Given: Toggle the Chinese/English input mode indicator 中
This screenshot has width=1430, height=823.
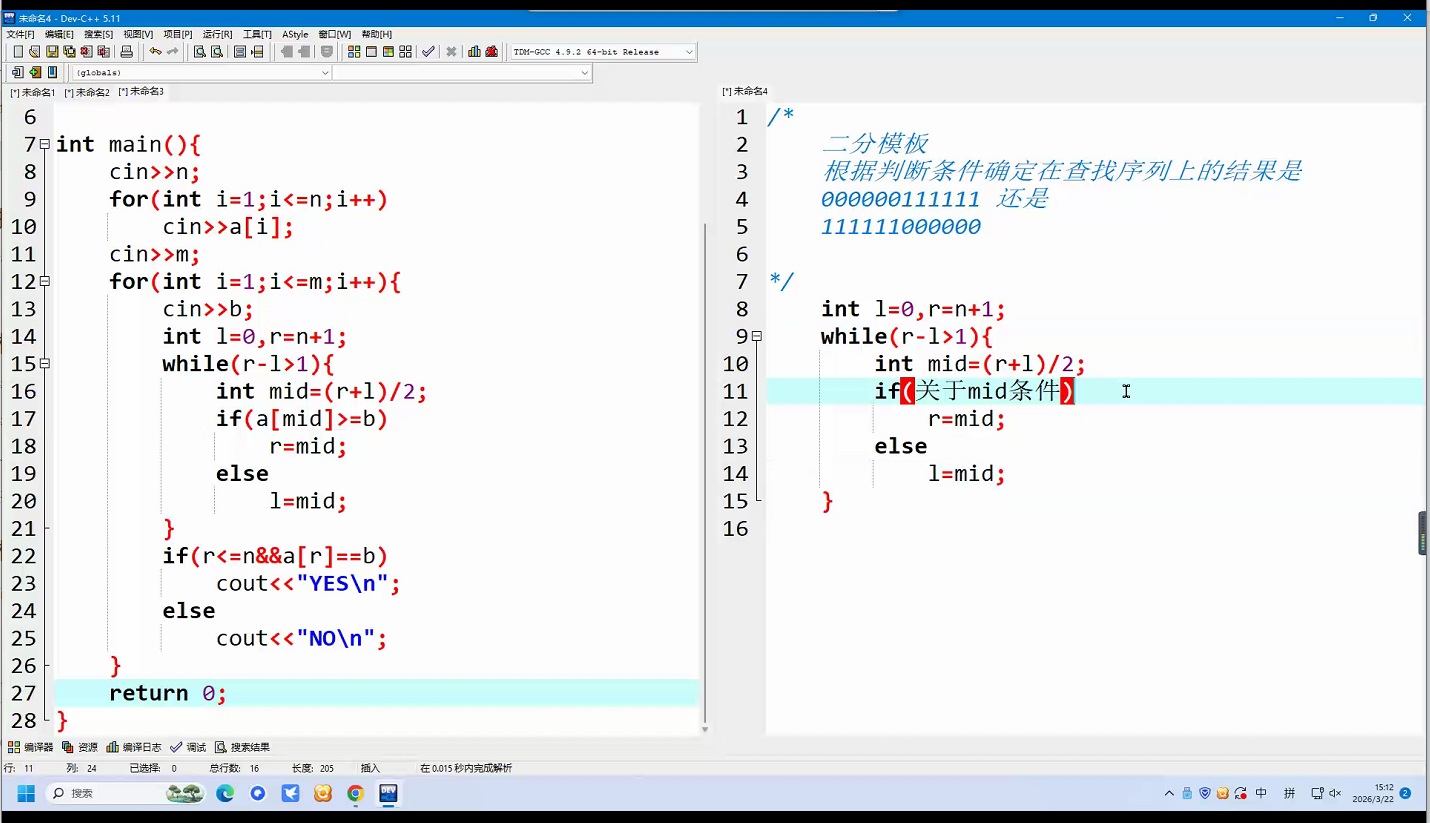Looking at the screenshot, I should (1261, 793).
